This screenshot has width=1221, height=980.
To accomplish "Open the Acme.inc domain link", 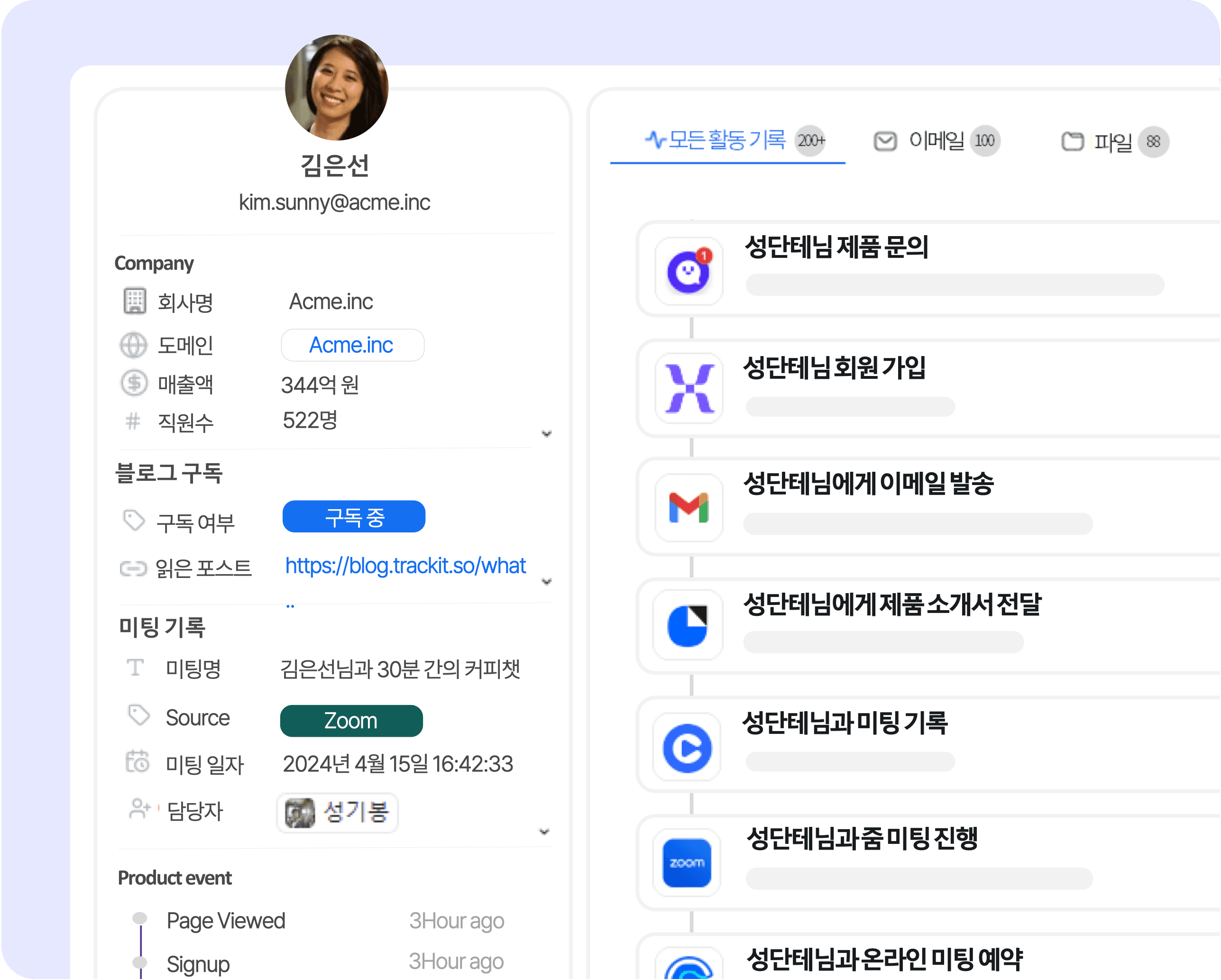I will [x=352, y=345].
